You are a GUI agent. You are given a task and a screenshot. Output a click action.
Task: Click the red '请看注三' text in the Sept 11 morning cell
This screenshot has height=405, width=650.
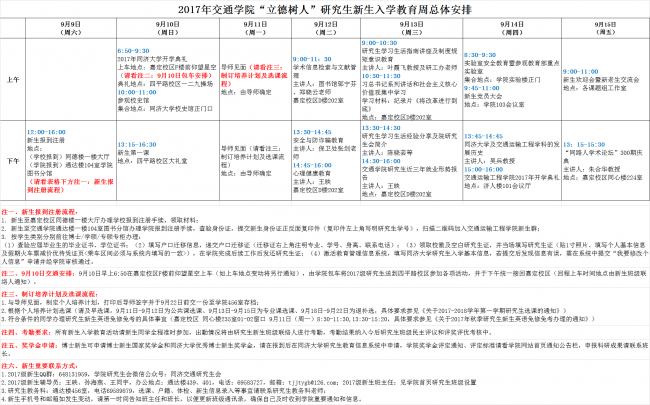point(265,67)
